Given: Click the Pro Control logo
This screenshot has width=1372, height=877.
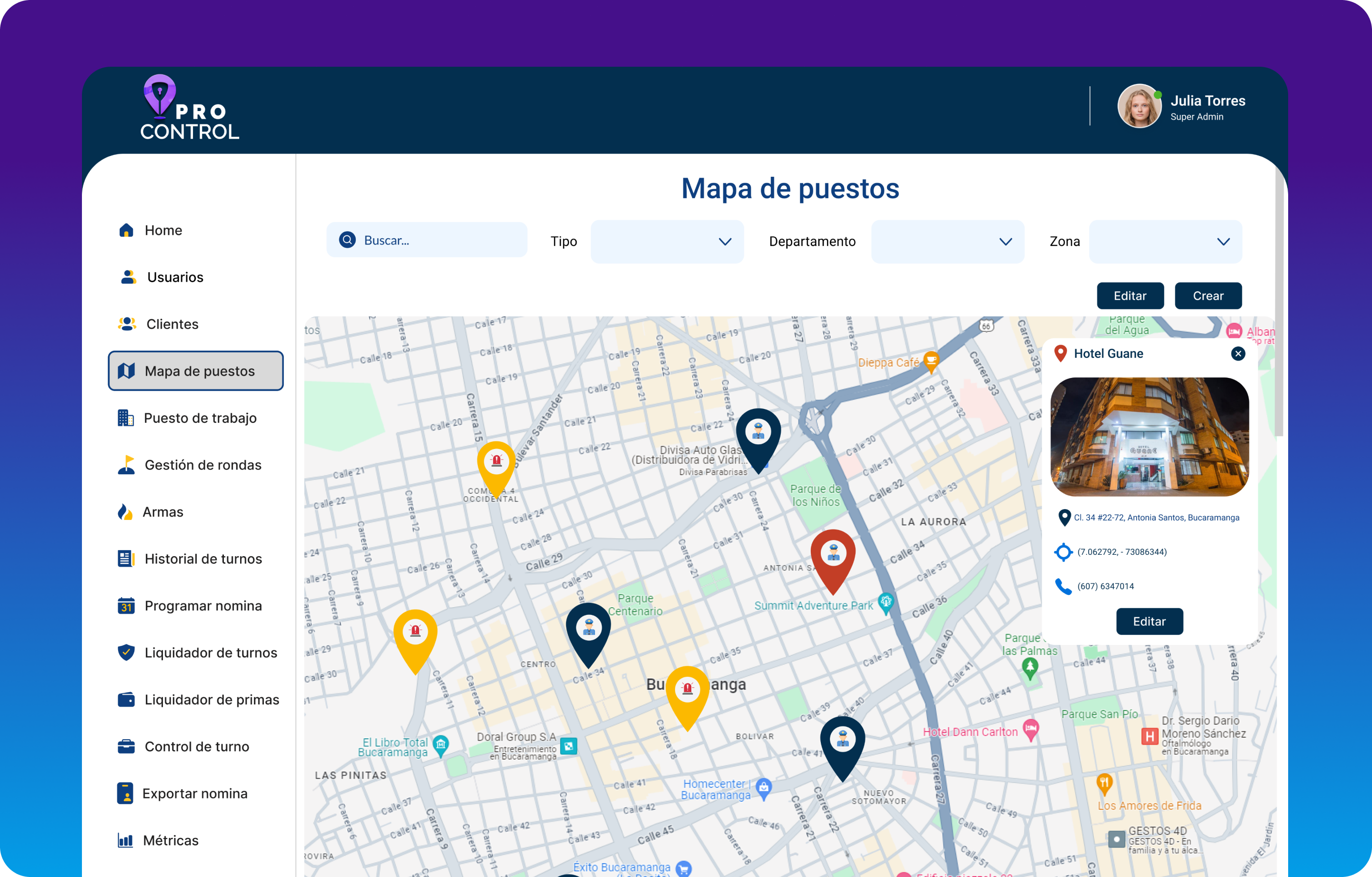Looking at the screenshot, I should coord(189,107).
